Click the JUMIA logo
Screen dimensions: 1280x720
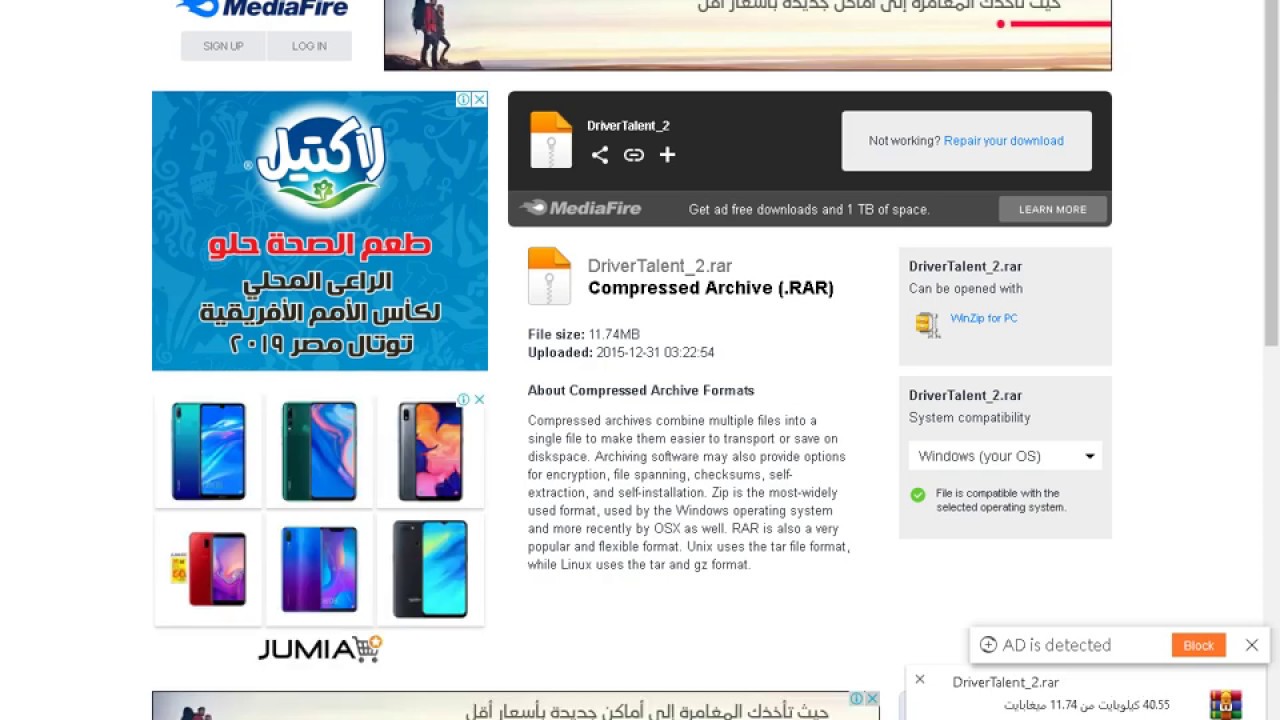tap(320, 649)
